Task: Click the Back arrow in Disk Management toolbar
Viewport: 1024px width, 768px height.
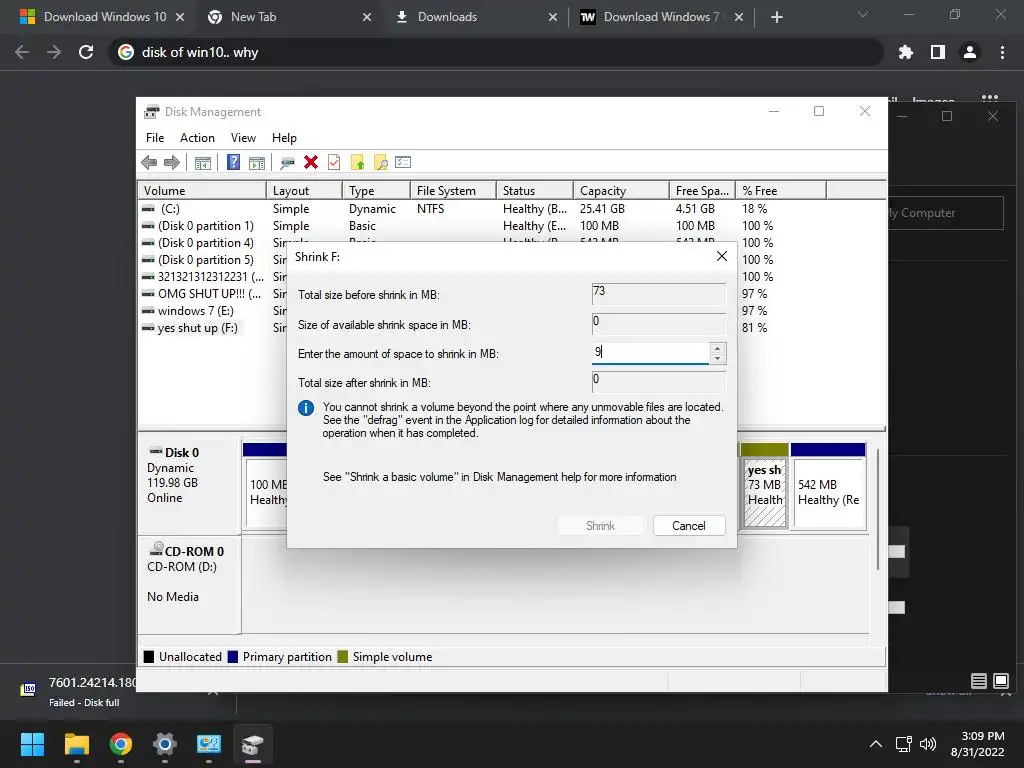Action: point(149,163)
